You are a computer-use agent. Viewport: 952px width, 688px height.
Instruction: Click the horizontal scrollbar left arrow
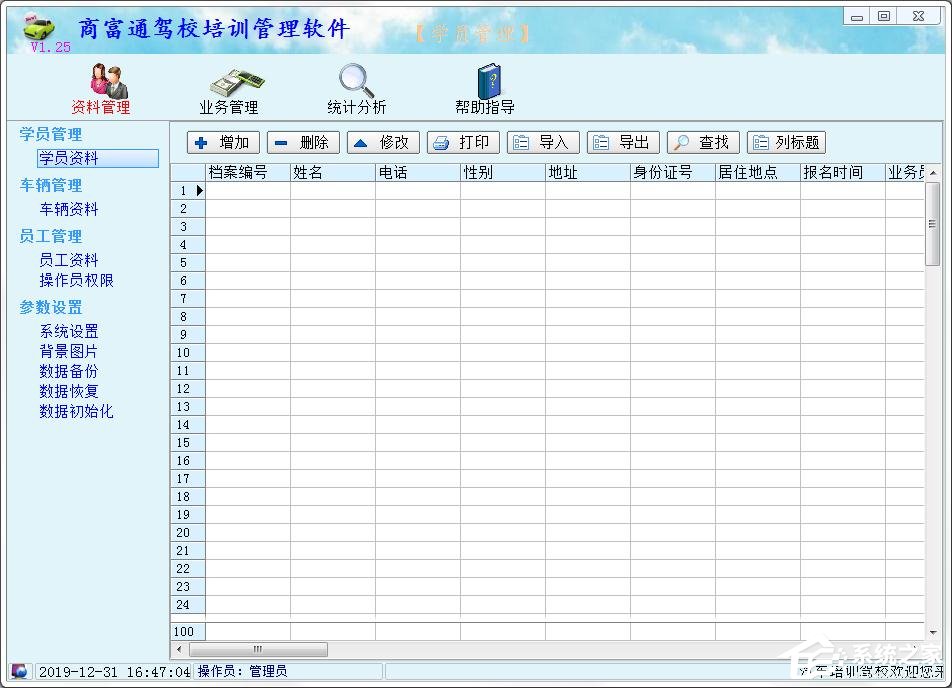[x=179, y=649]
